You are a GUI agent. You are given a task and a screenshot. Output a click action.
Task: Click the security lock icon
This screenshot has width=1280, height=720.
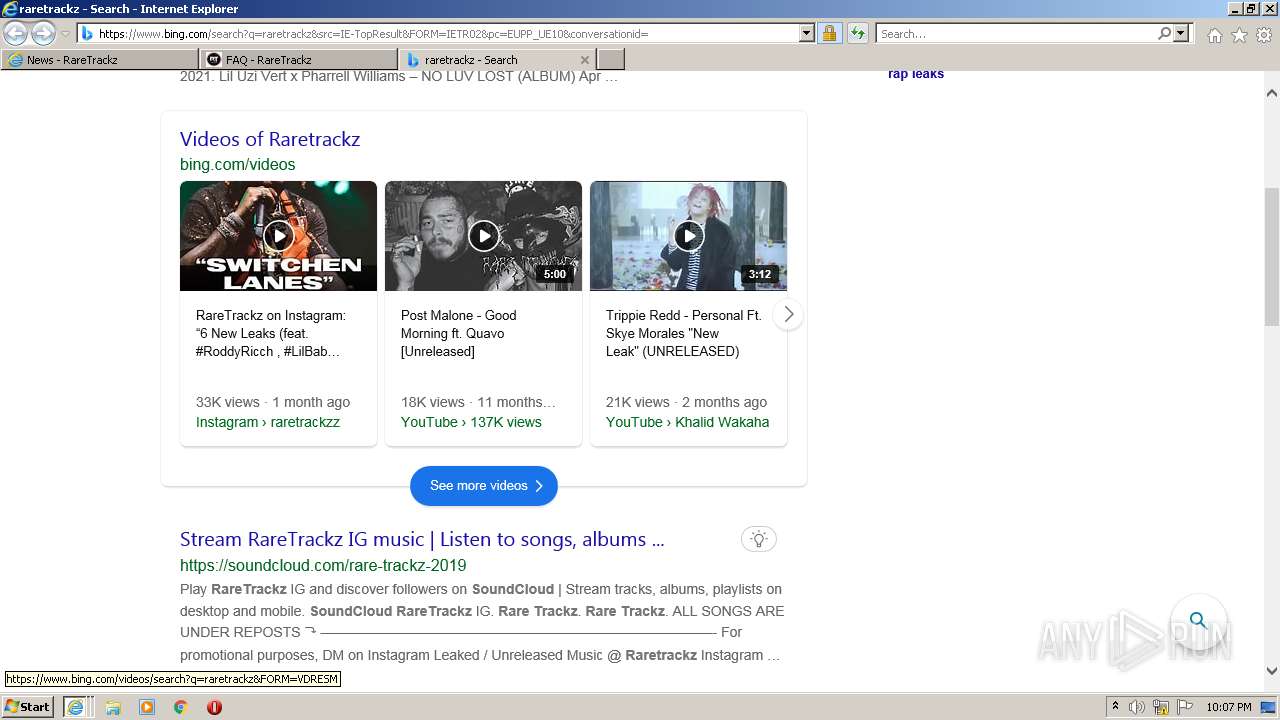click(829, 33)
